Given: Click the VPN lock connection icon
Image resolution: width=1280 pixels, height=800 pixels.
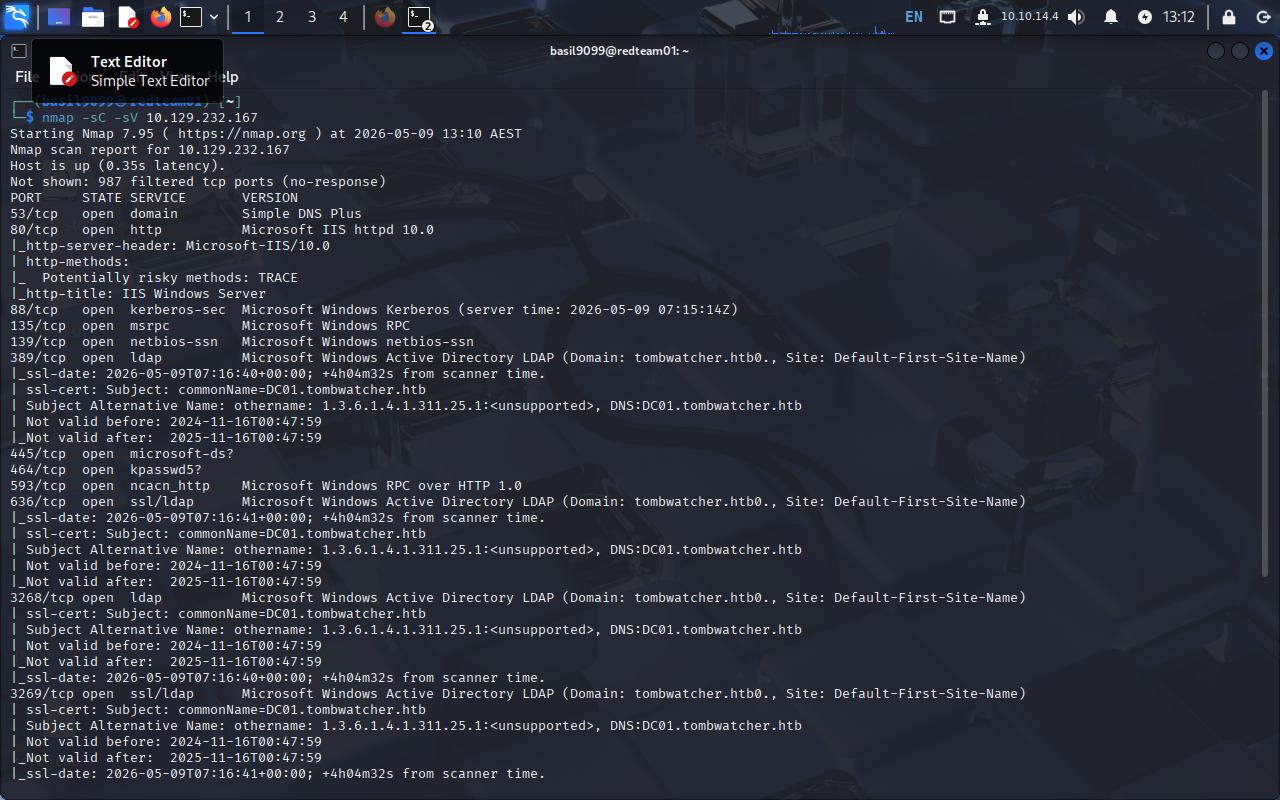Looking at the screenshot, I should 982,17.
